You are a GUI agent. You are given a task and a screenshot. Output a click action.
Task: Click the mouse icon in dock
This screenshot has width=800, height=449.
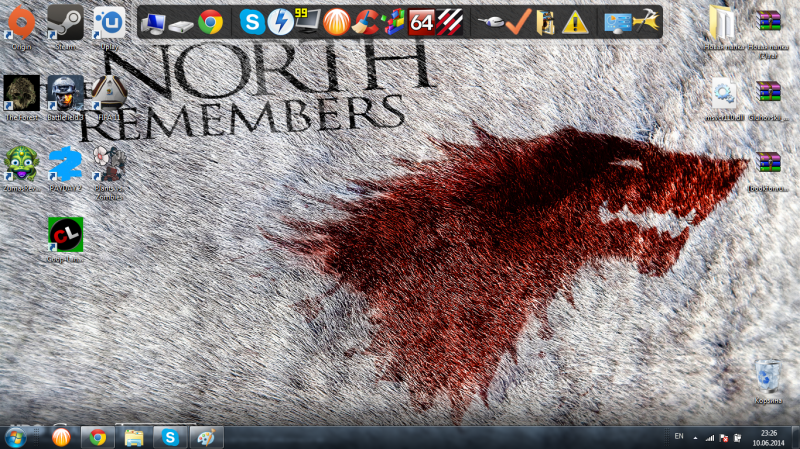click(x=490, y=22)
